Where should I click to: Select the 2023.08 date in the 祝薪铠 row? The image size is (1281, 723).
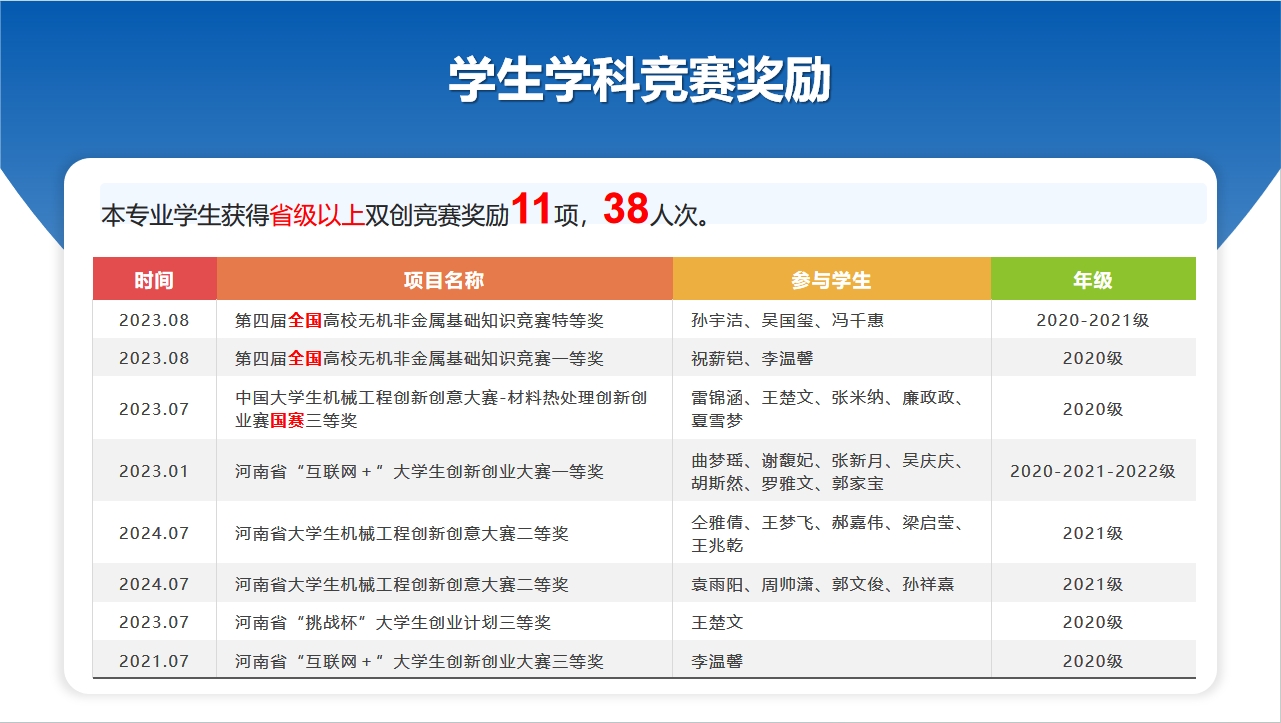coord(154,358)
